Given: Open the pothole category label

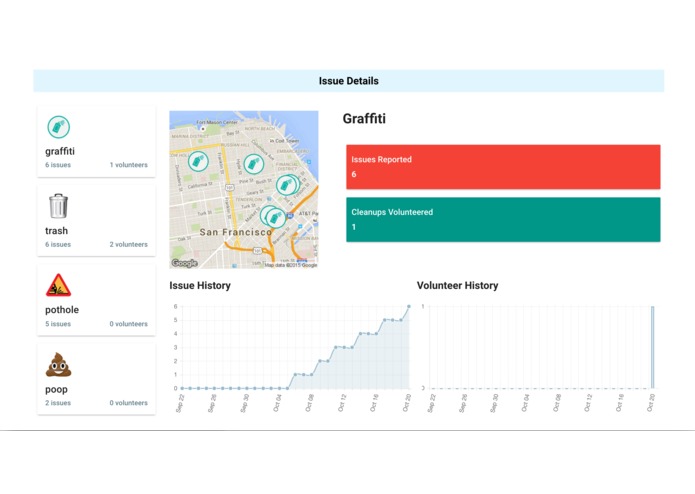Looking at the screenshot, I should pyautogui.click(x=62, y=310).
